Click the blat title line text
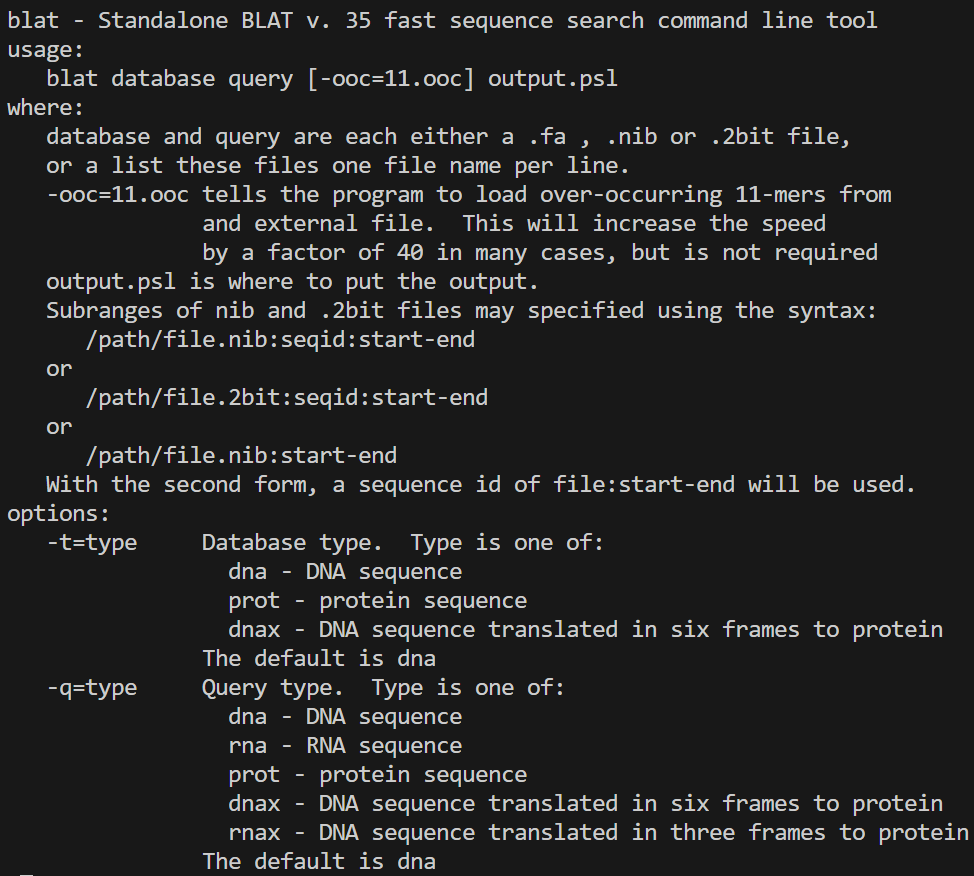974x876 pixels. [442, 21]
